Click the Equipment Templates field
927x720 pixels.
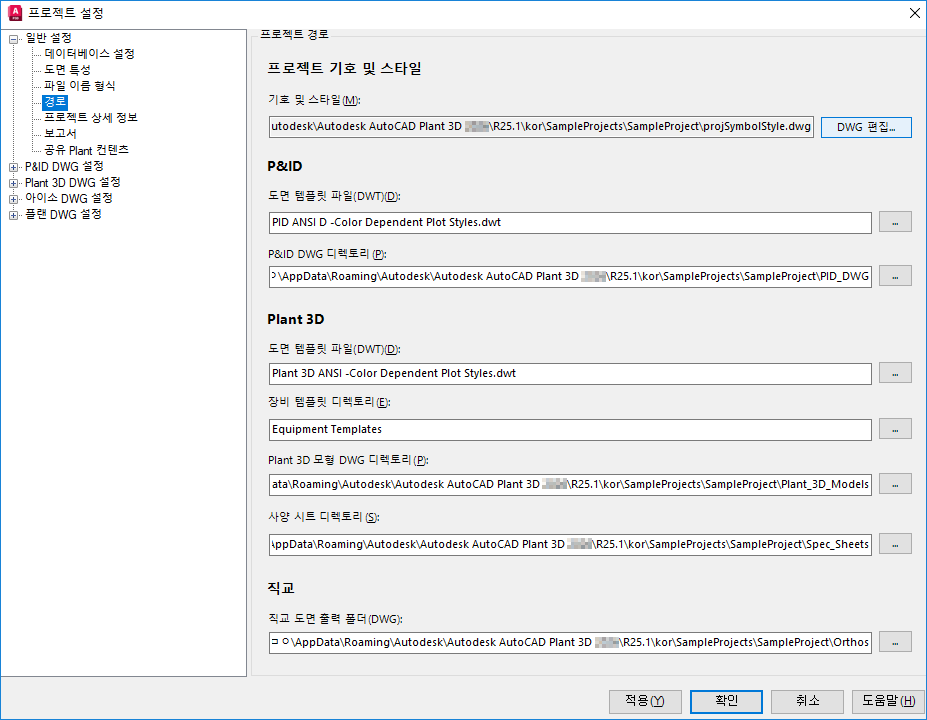(570, 430)
